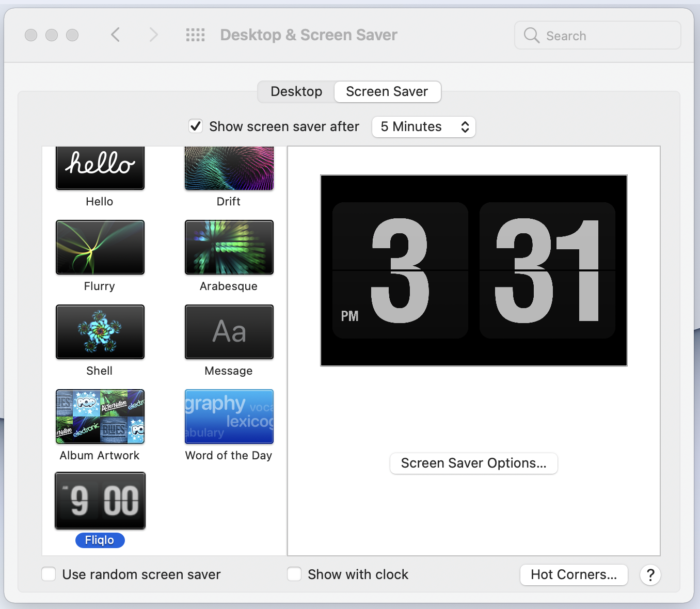This screenshot has width=700, height=609.
Task: Click the Hot Corners button
Action: coord(574,575)
